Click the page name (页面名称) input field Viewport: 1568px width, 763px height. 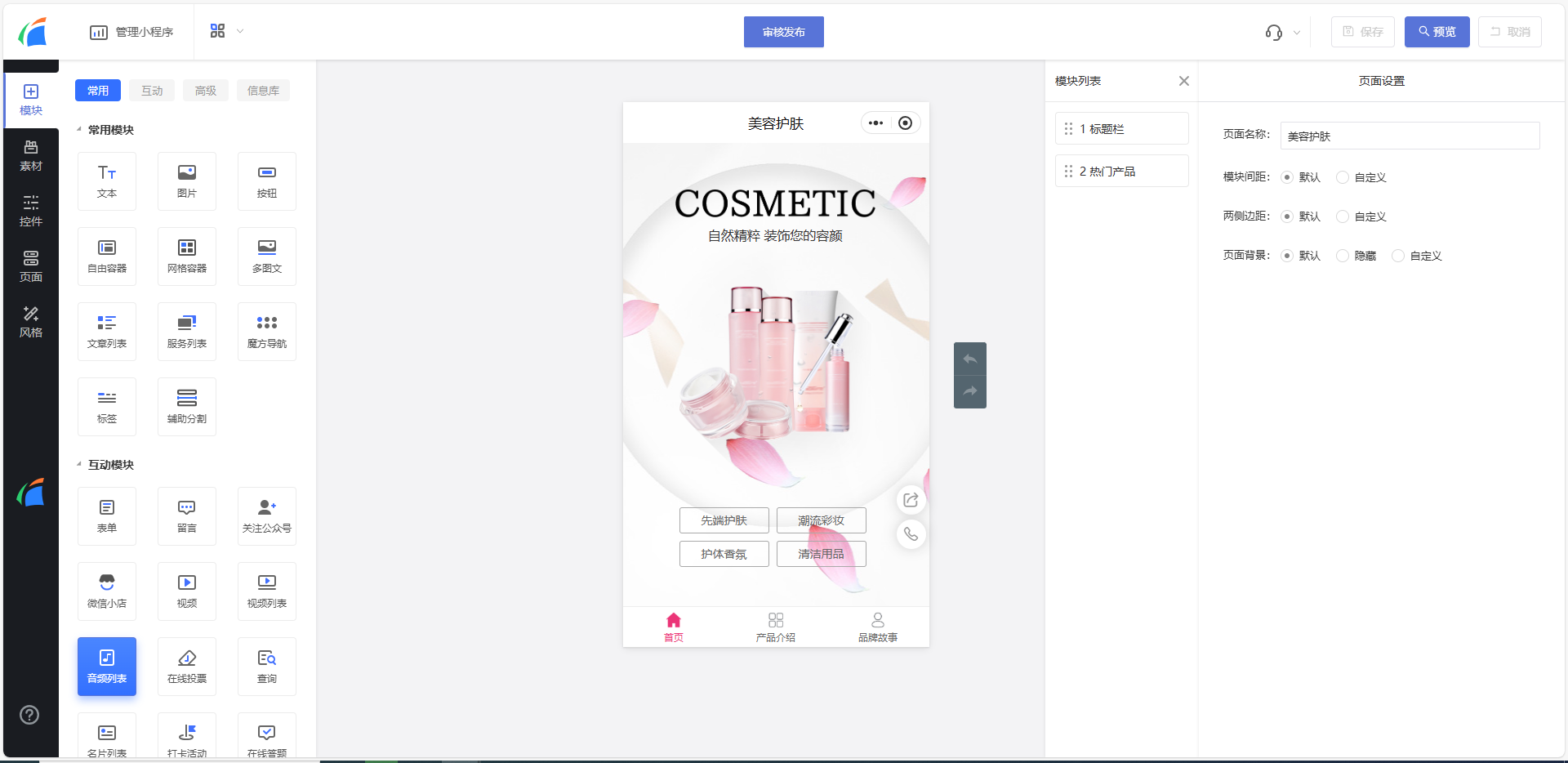(x=1410, y=136)
